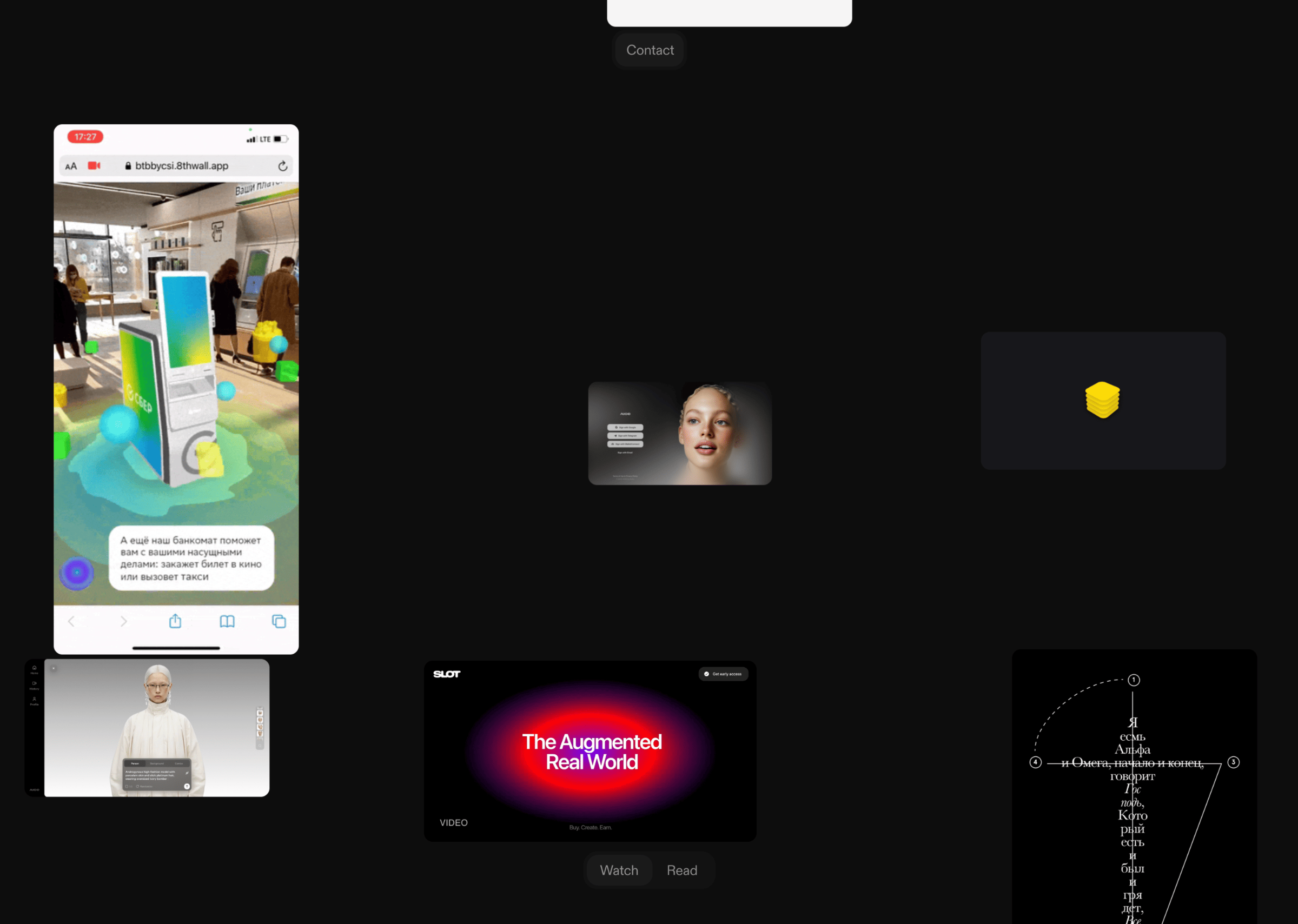Tap the Safari bookmarks book icon
The image size is (1298, 924).
click(x=227, y=621)
